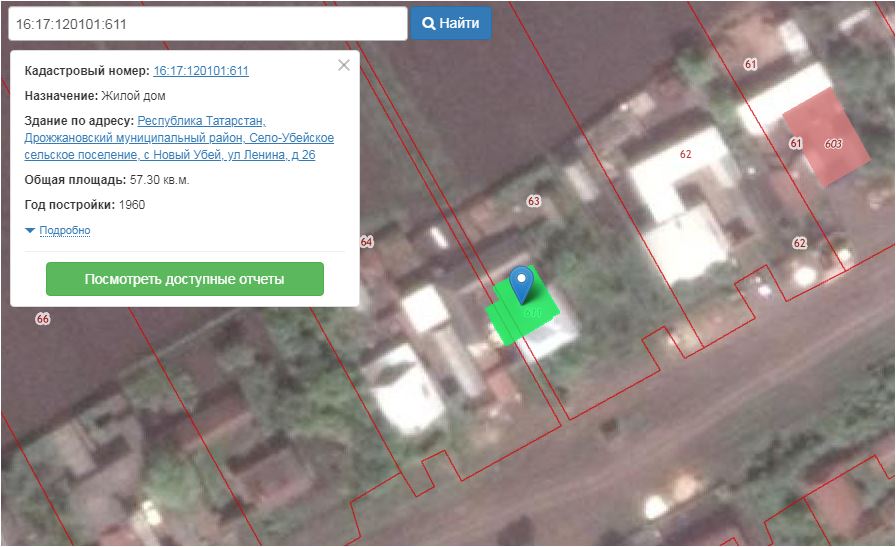Click the 603 label on the red building

click(x=833, y=144)
